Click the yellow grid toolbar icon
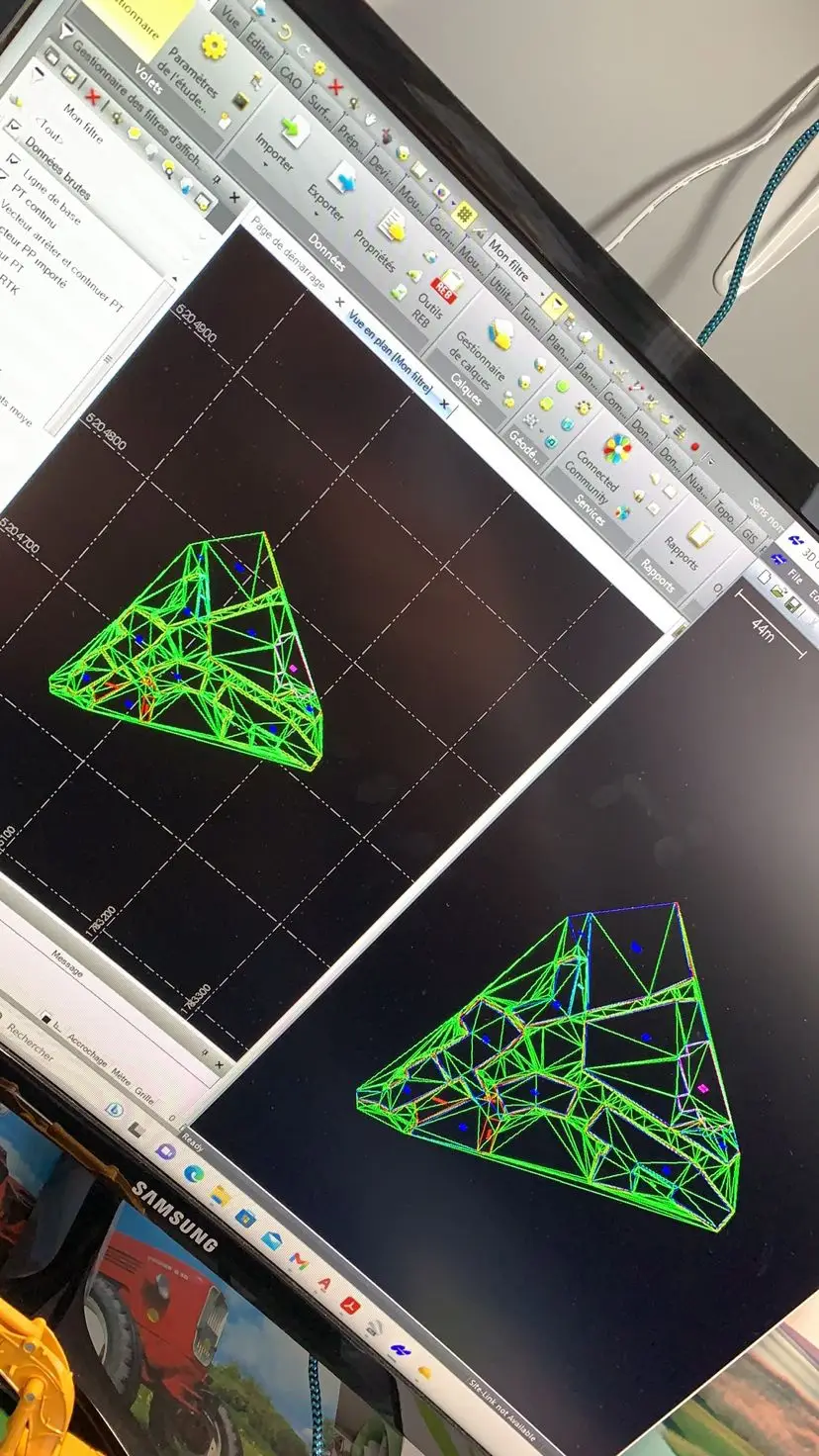 coord(464,214)
